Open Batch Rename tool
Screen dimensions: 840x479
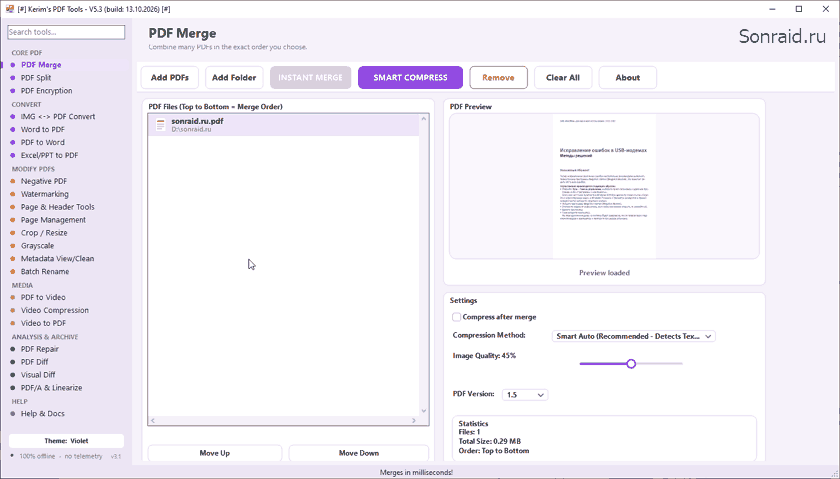[44, 271]
